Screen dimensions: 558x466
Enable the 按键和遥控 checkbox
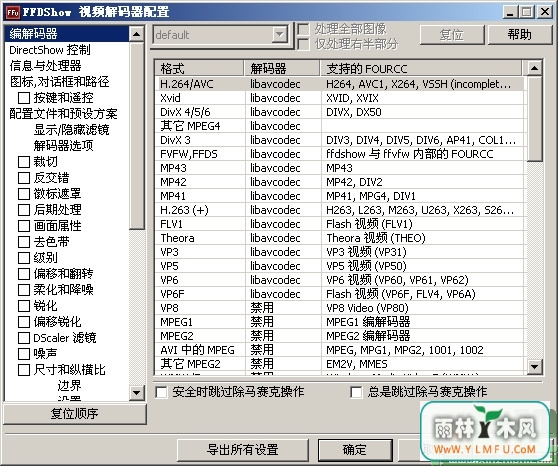(24, 98)
